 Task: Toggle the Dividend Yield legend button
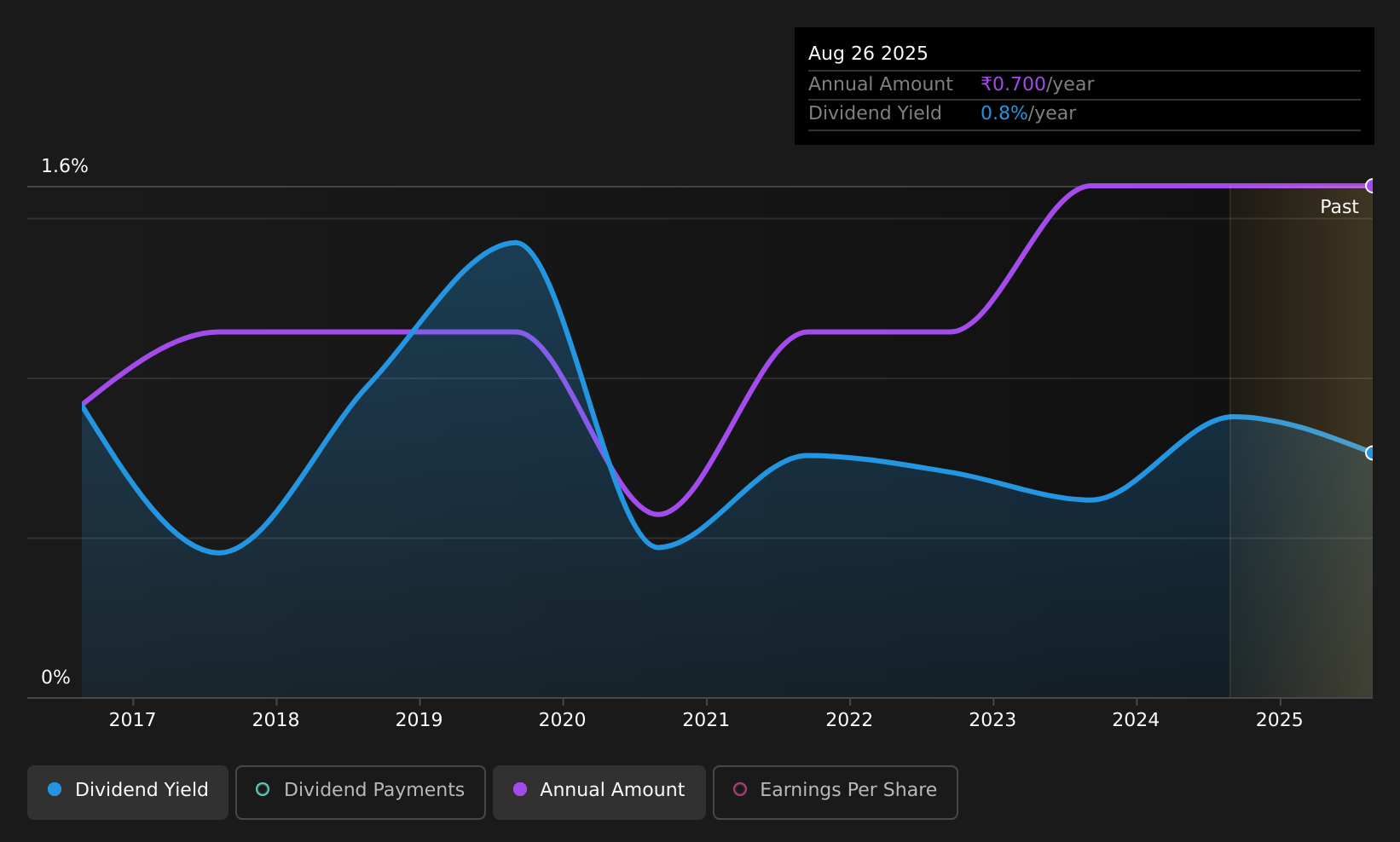pos(128,792)
